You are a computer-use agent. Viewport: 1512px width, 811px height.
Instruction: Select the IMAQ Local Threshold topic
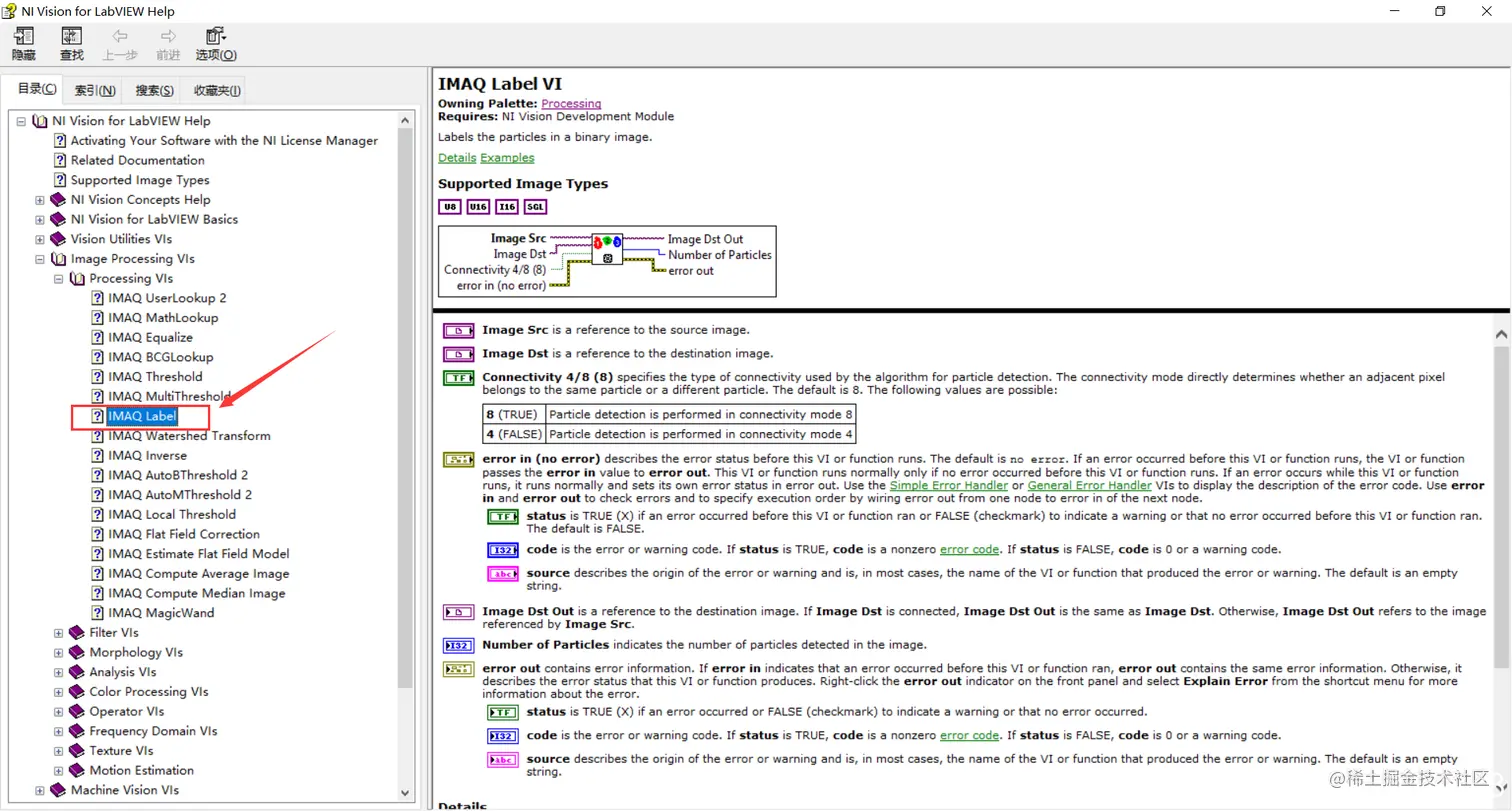172,515
